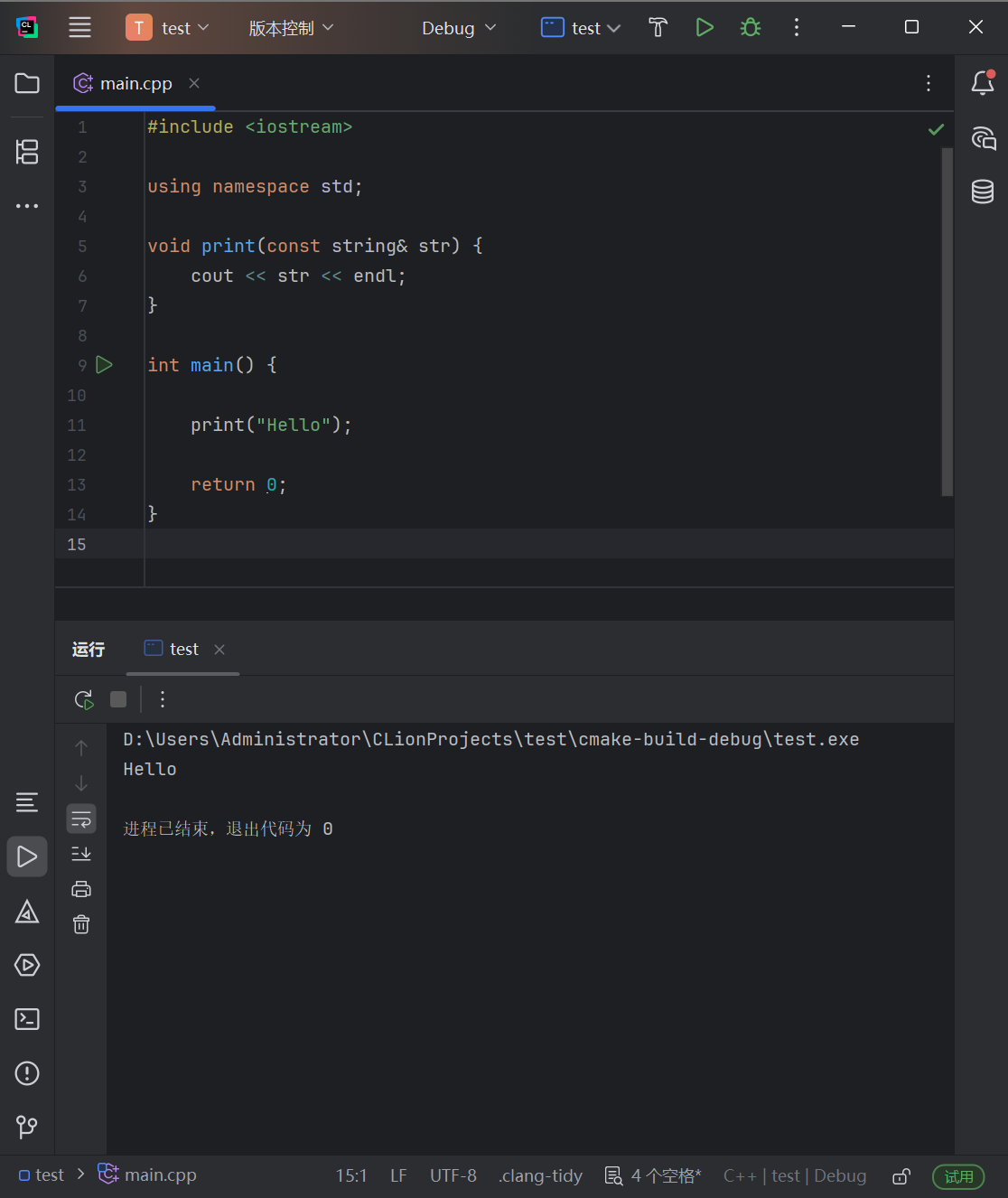This screenshot has width=1008, height=1198.
Task: Select the main.cpp editor tab
Action: [135, 83]
